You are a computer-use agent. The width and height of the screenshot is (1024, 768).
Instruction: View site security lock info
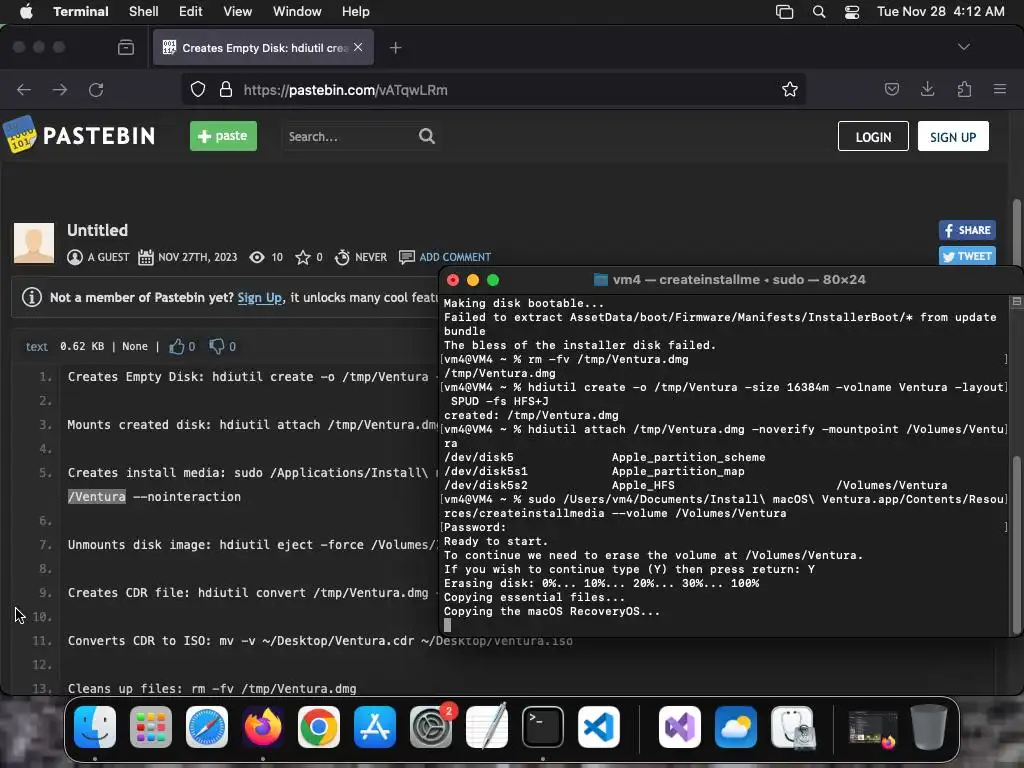[x=226, y=89]
